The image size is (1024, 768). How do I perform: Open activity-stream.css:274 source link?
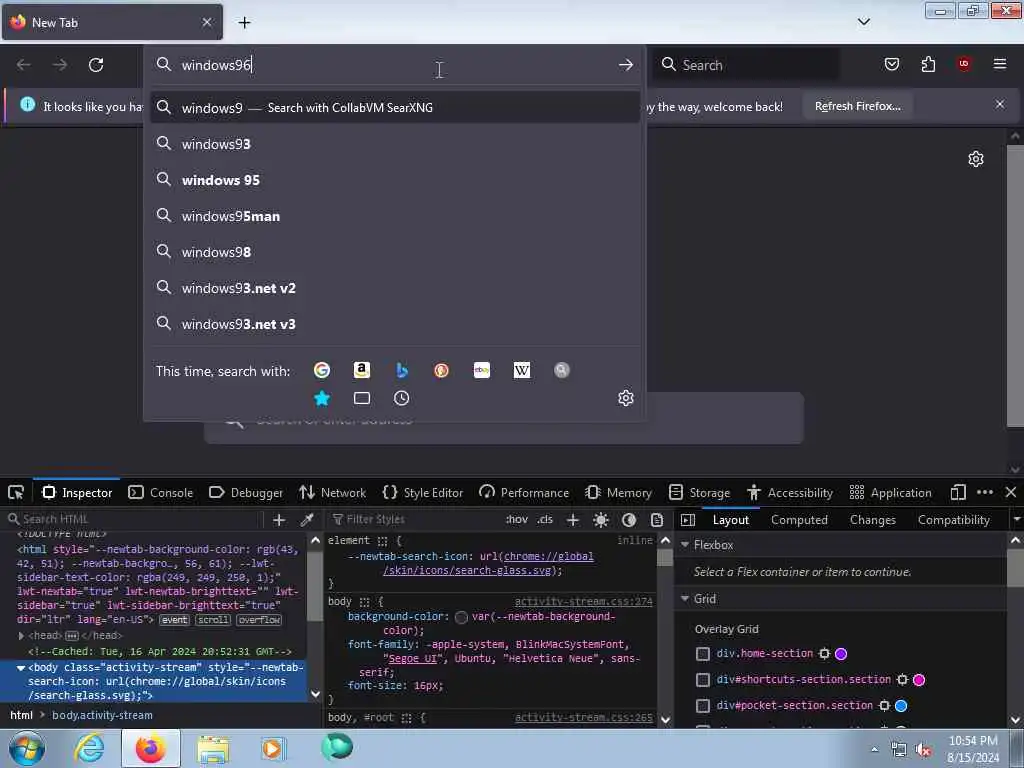pos(583,601)
